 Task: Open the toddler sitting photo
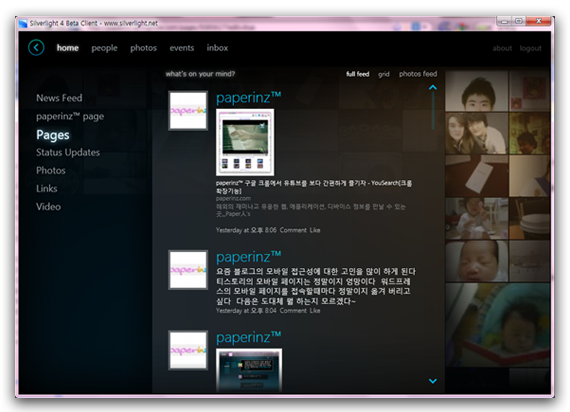pos(477,219)
